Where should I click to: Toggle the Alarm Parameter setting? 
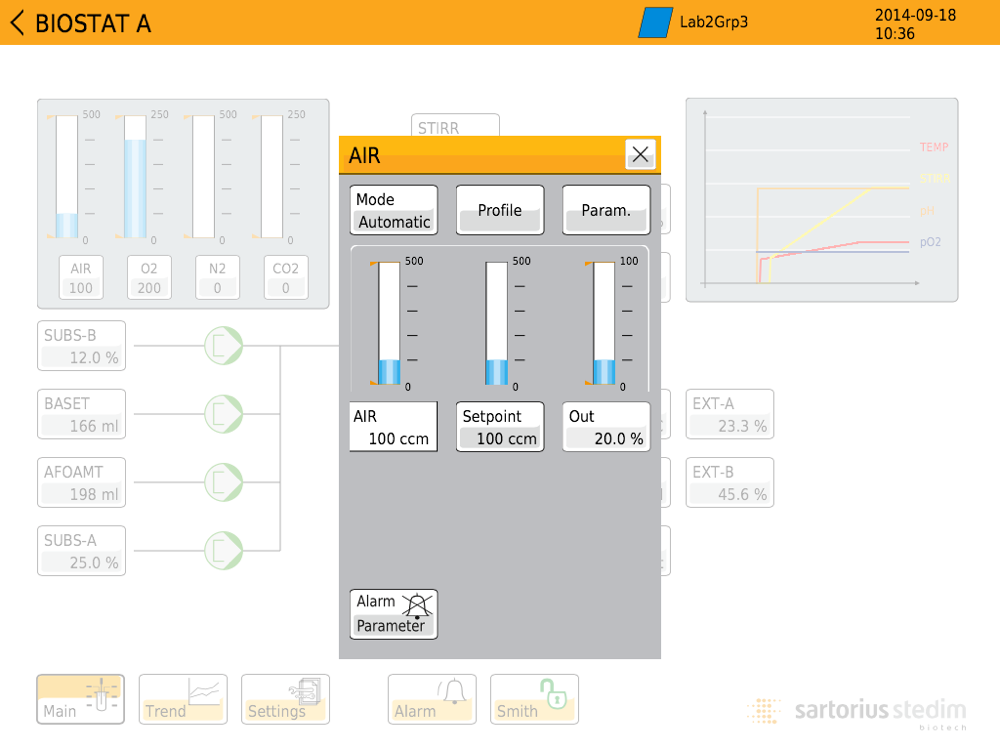[393, 614]
